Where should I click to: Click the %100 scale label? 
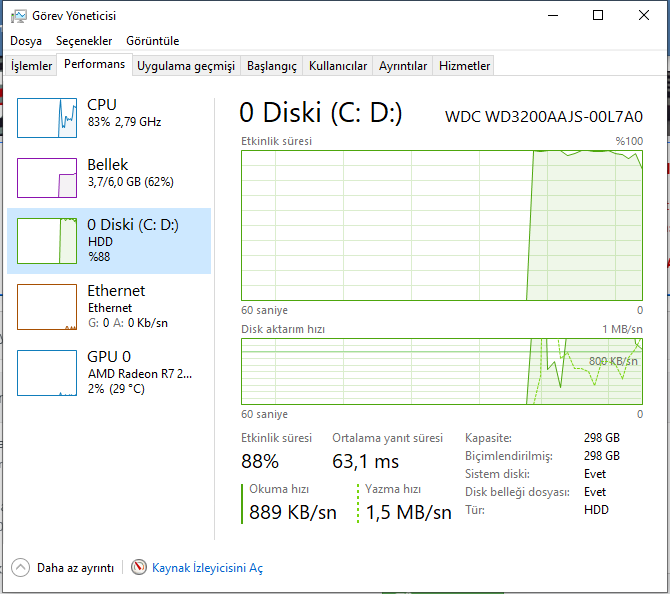point(629,141)
